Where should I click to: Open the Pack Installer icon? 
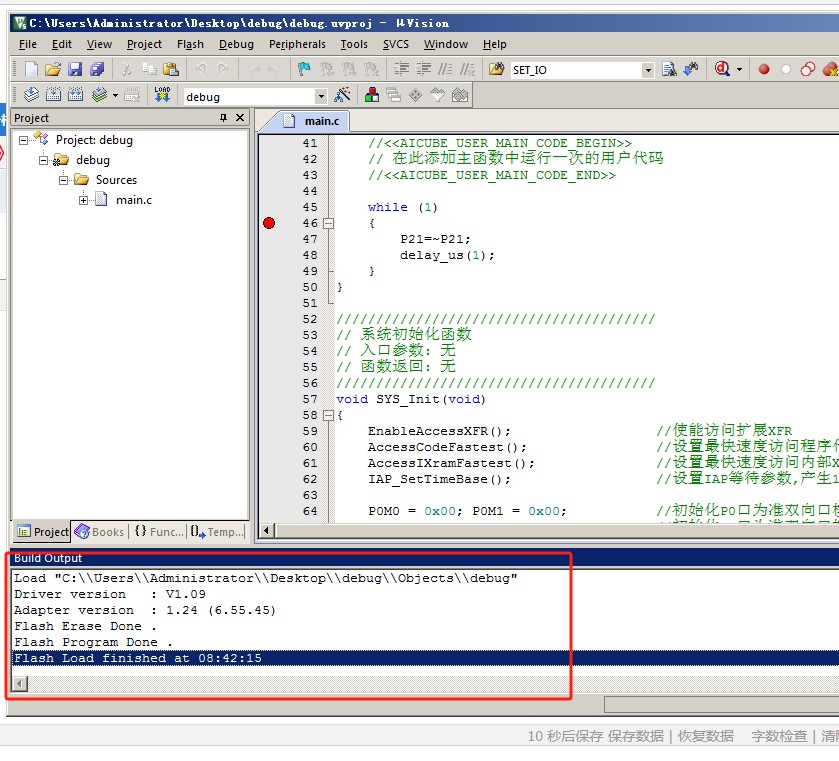coord(460,95)
